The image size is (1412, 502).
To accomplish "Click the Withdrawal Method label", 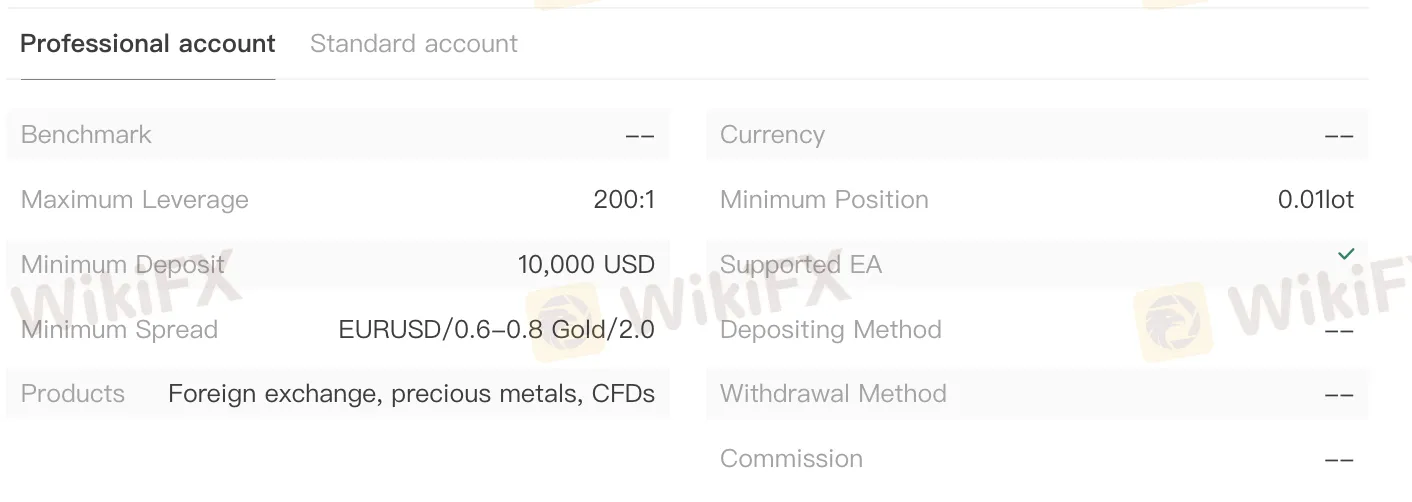I will [833, 394].
